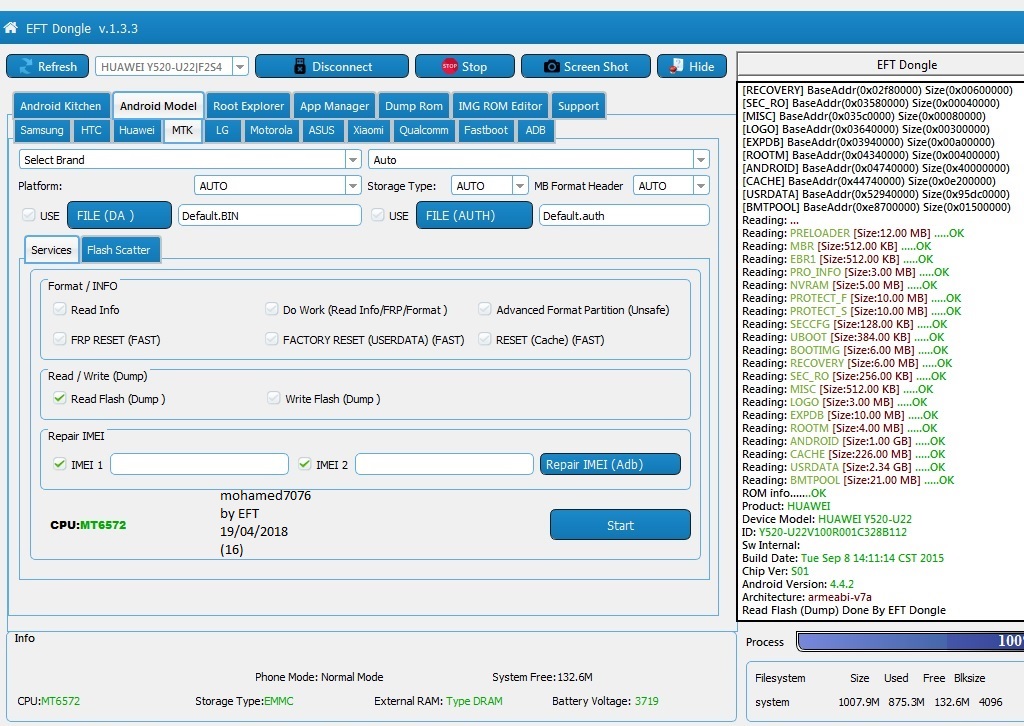Click the 'Battery Voltage: 3719' status entry
This screenshot has width=1024, height=726.
pyautogui.click(x=605, y=701)
